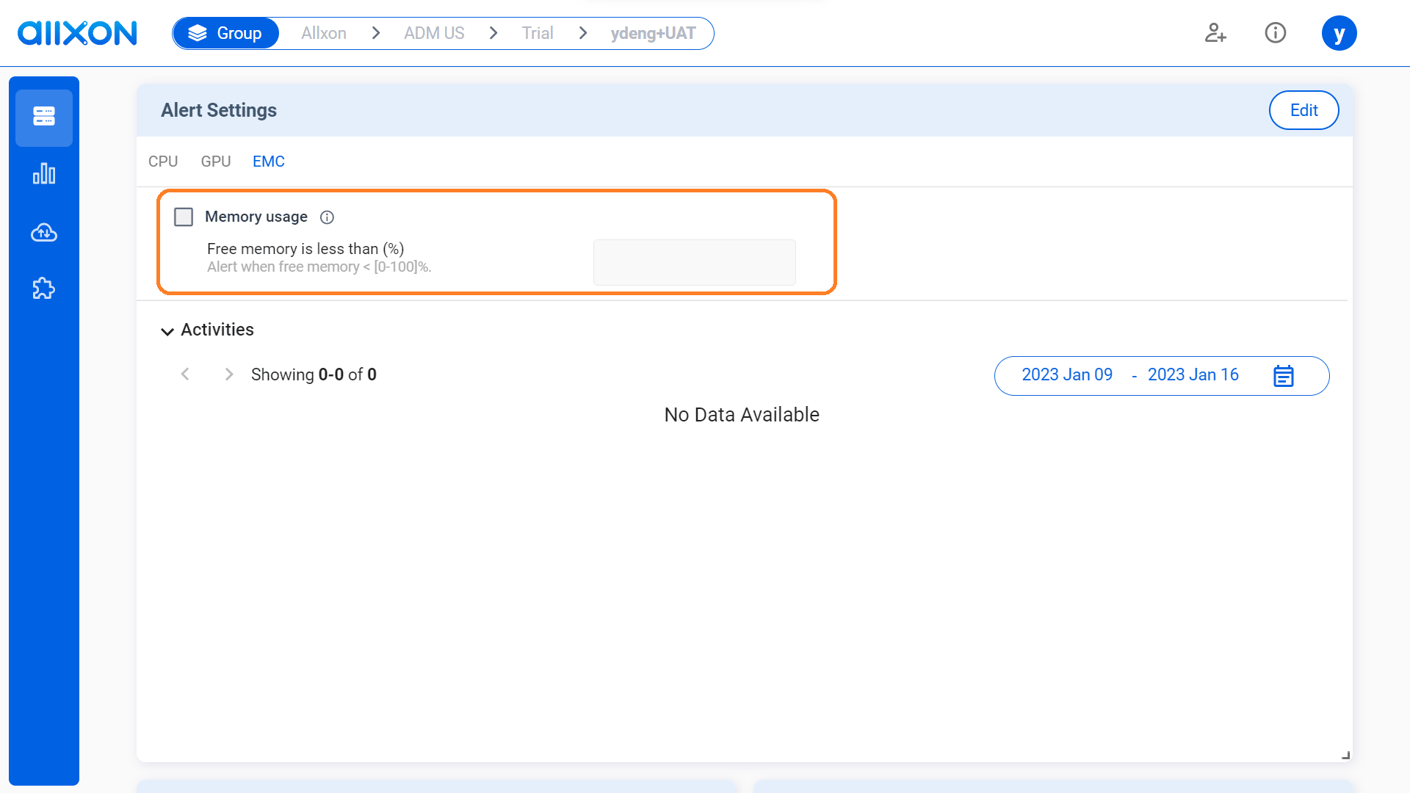Collapse the Activities section
This screenshot has width=1410, height=793.
(x=167, y=330)
